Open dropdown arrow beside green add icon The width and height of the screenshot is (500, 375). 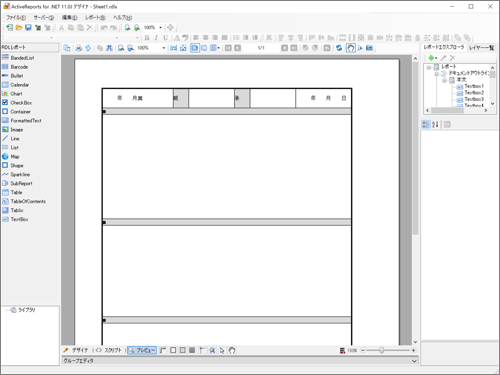pos(436,58)
